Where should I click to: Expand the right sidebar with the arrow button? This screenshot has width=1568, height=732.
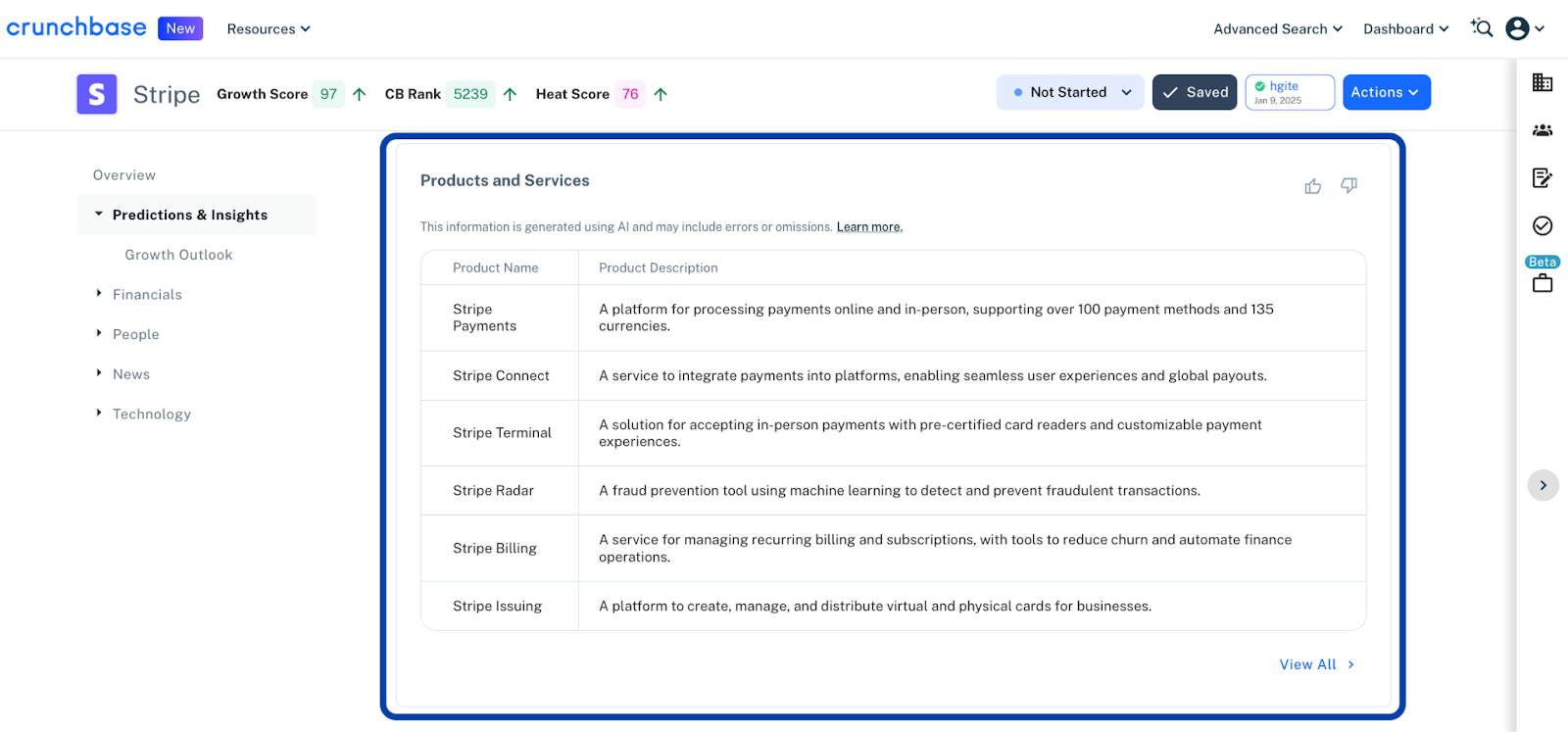pos(1543,485)
